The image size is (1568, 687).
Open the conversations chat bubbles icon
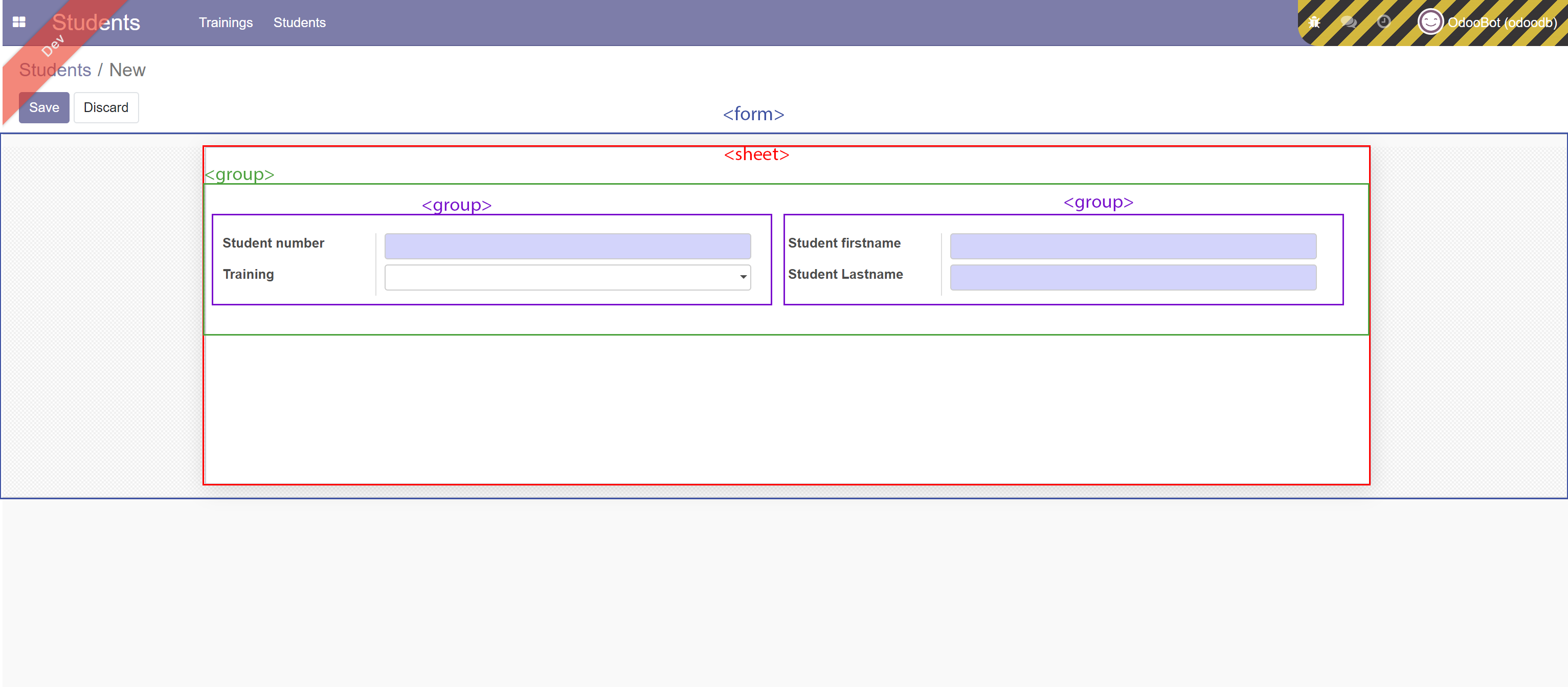[1348, 23]
